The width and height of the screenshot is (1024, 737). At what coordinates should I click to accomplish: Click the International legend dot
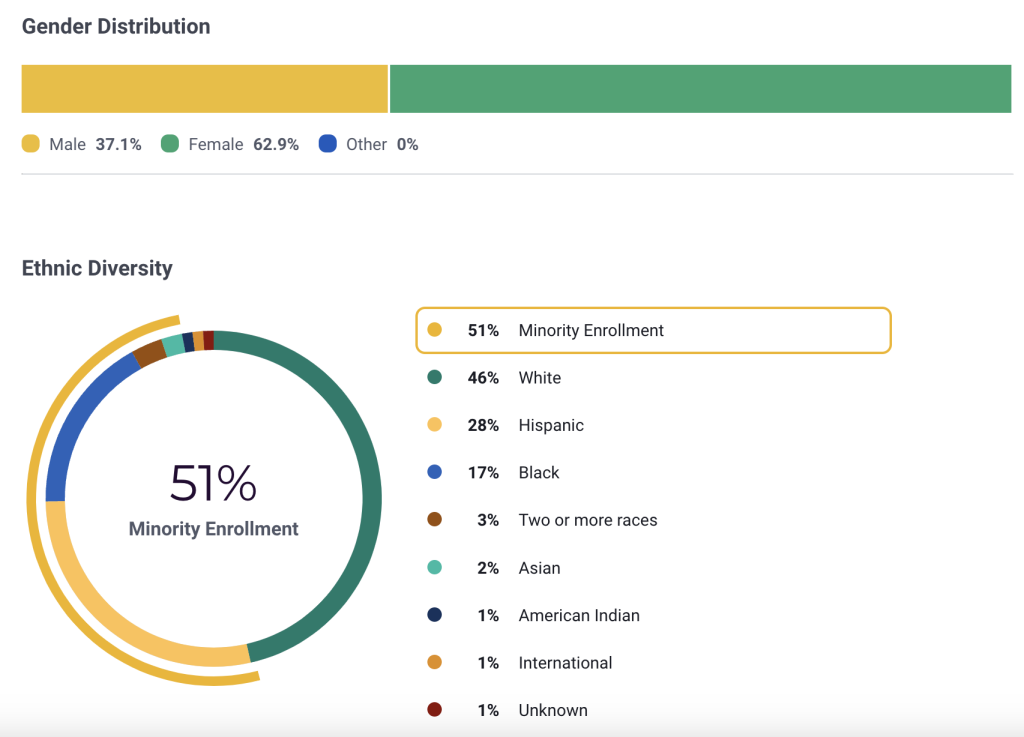[x=434, y=663]
